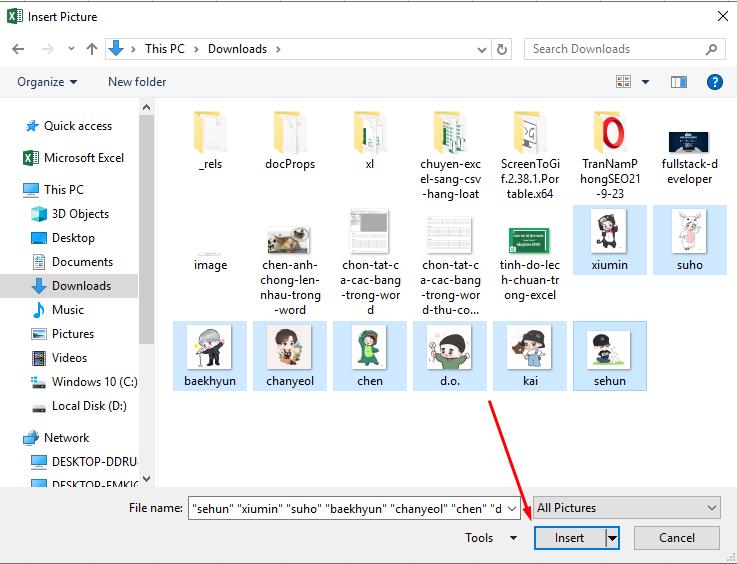Open the Tools menu

click(x=491, y=538)
